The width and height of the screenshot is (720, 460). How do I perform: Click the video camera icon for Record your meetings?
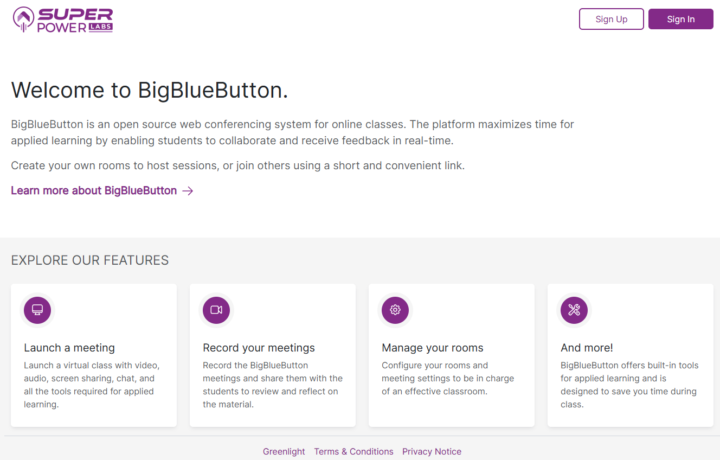[x=216, y=310]
